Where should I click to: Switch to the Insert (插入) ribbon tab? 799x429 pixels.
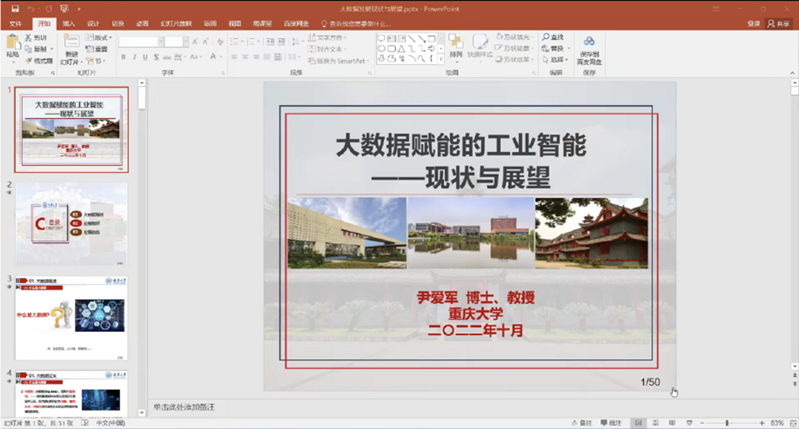point(68,22)
